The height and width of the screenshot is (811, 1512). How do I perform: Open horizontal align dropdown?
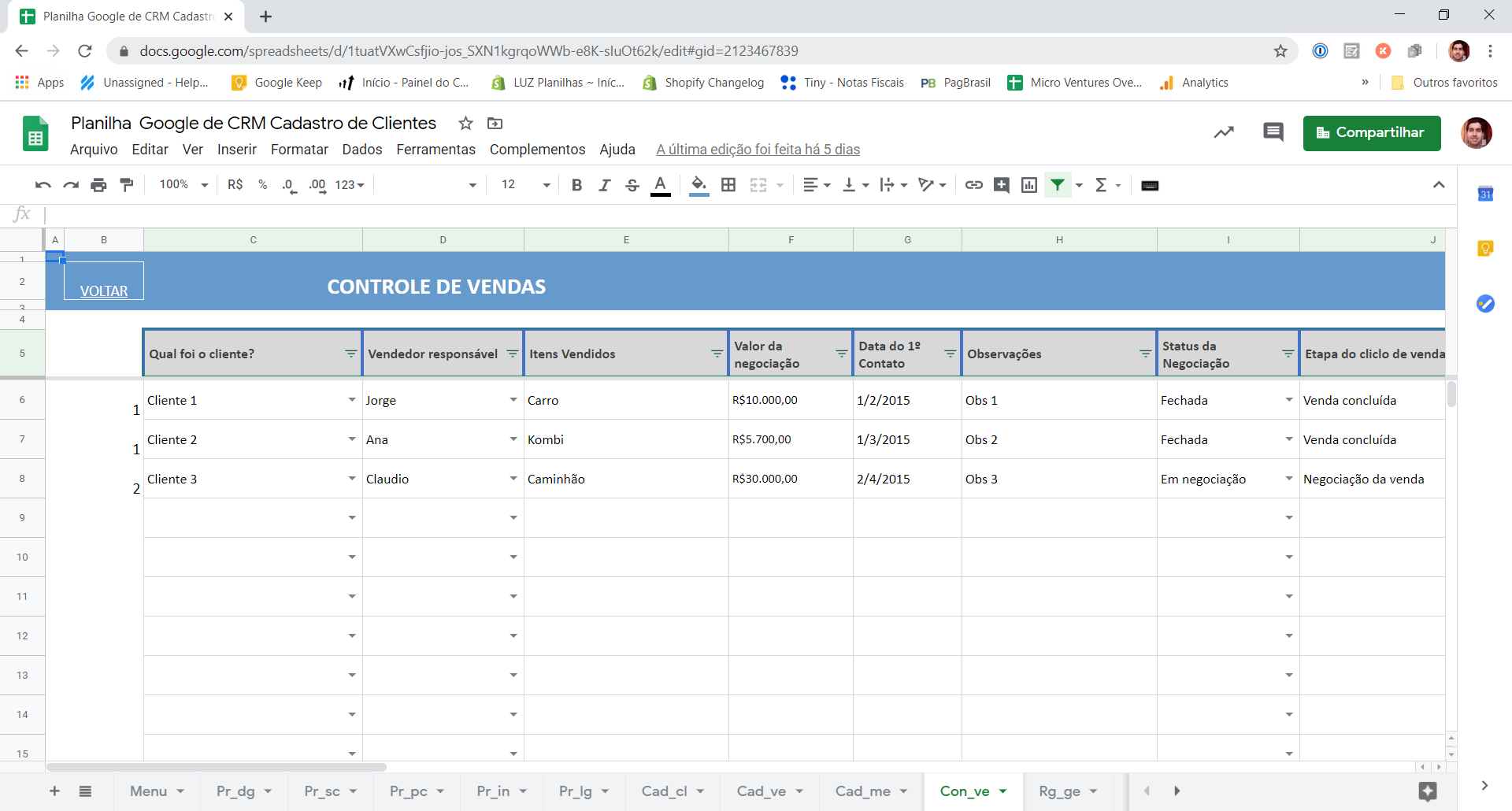pyautogui.click(x=817, y=185)
